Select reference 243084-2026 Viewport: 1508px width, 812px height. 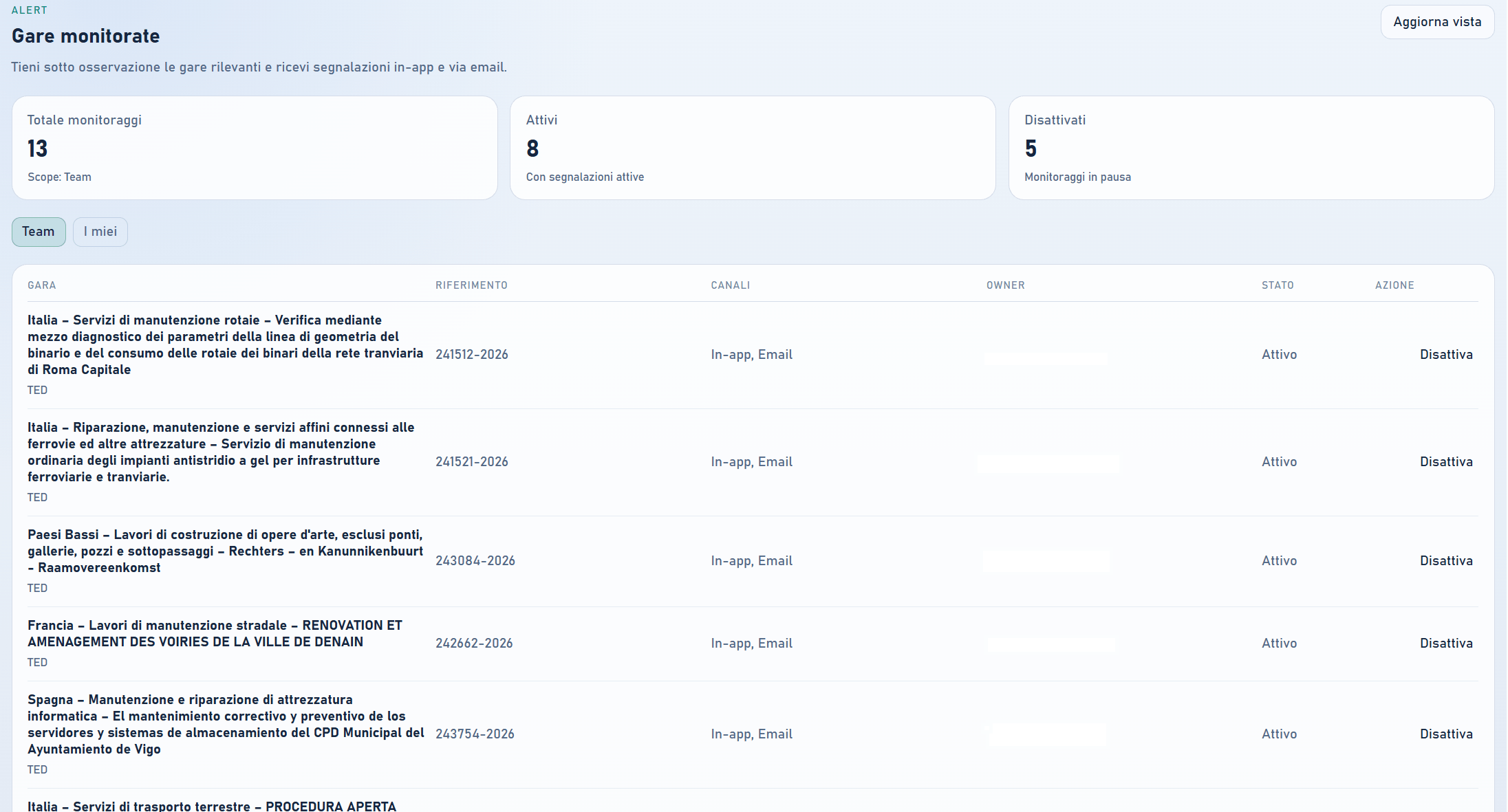coord(475,561)
